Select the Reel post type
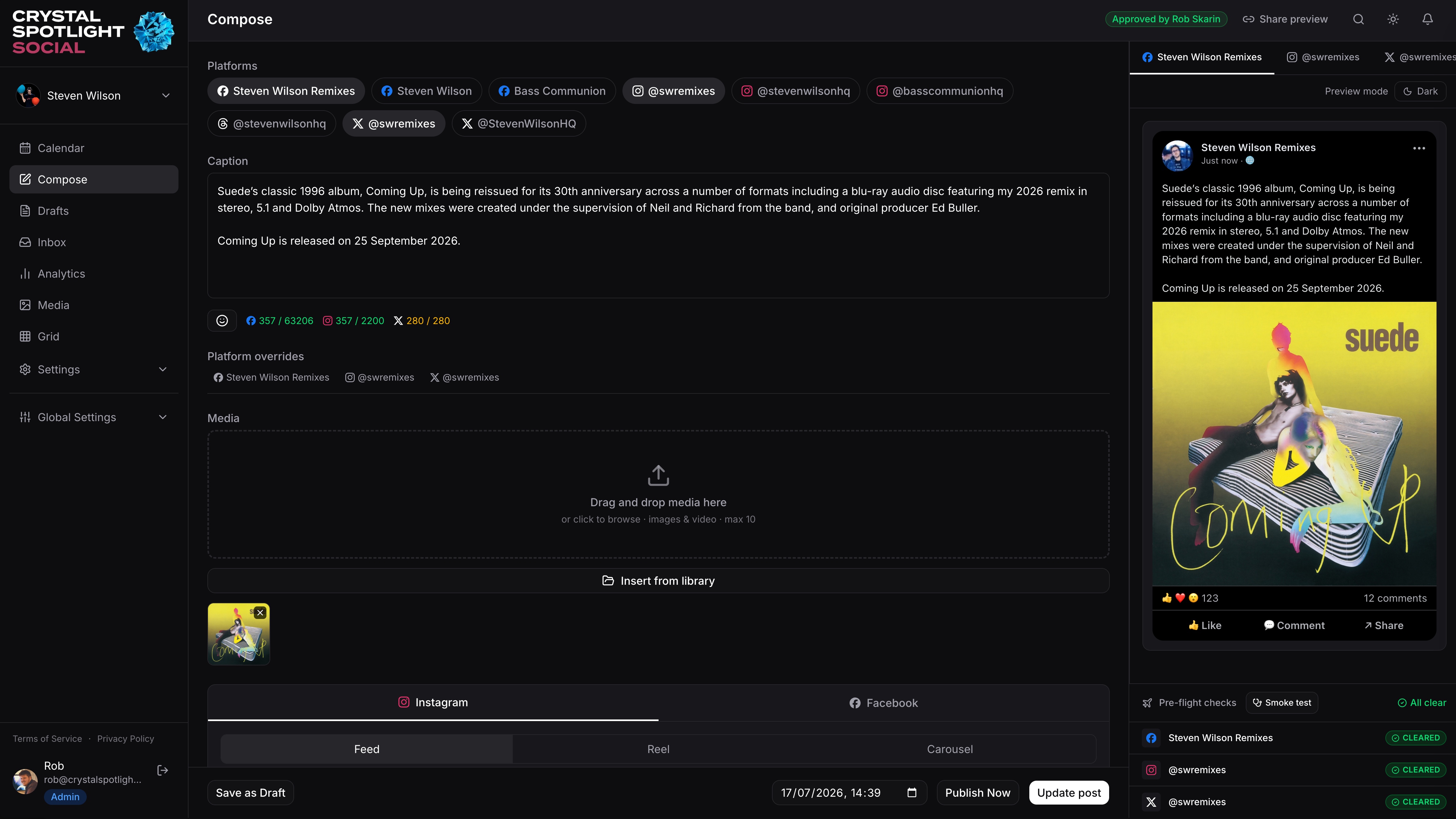Viewport: 1456px width, 819px height. [x=658, y=749]
